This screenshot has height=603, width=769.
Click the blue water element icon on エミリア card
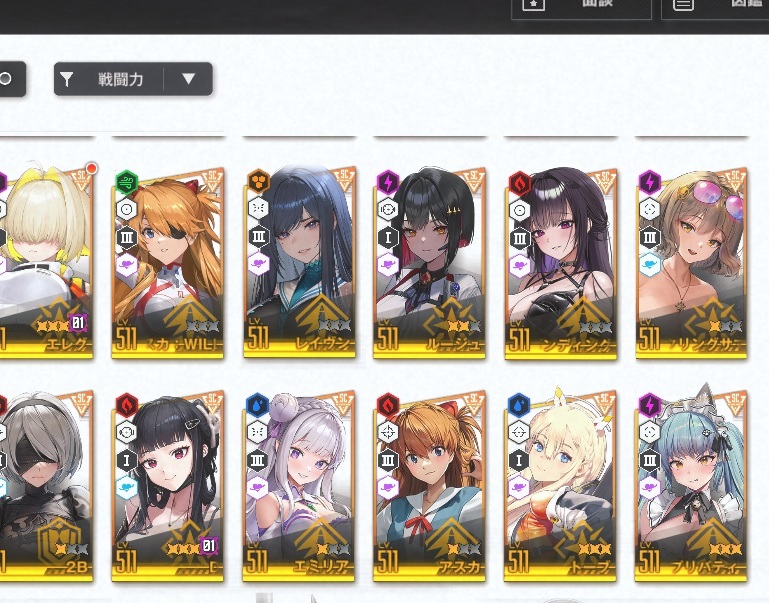coord(257,406)
